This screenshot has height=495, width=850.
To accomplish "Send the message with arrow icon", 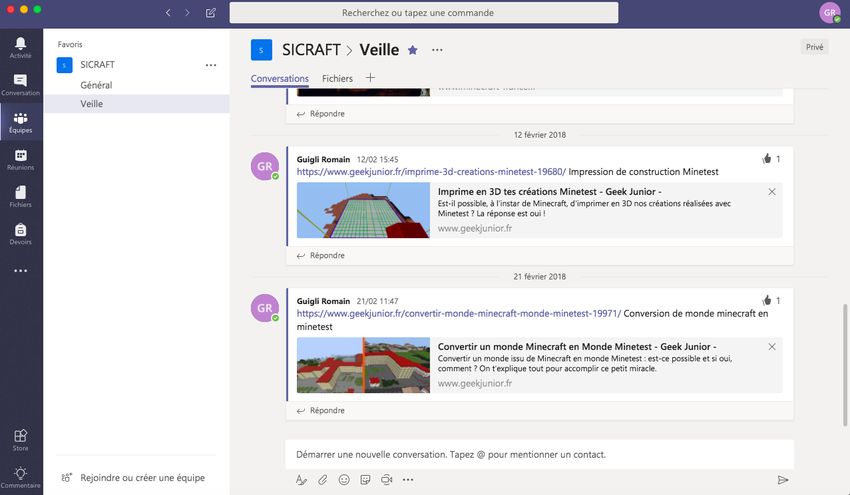I will (x=782, y=480).
